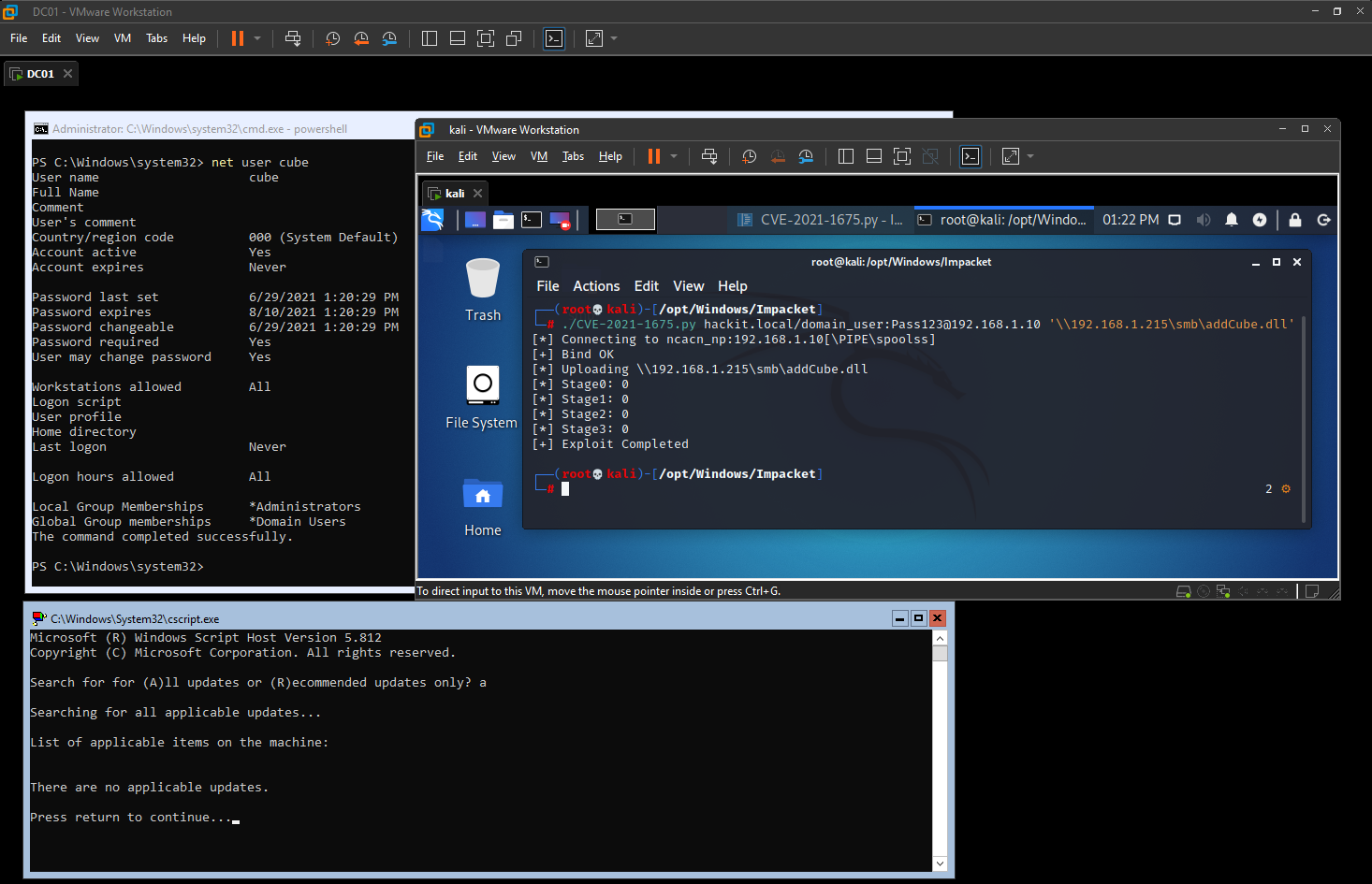This screenshot has width=1372, height=884.
Task: Click the stretch guest icon in the kali toolbar
Action: click(1011, 156)
